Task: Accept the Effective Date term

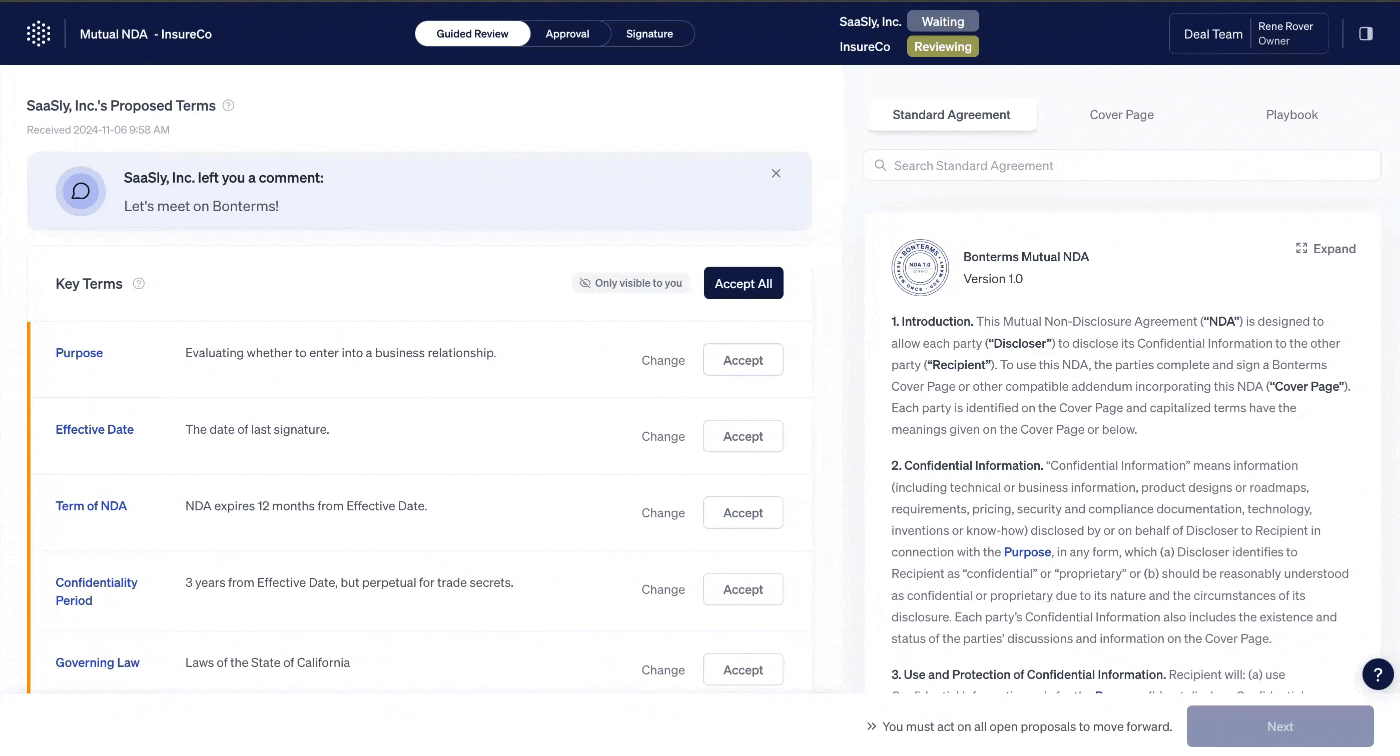Action: click(x=743, y=436)
